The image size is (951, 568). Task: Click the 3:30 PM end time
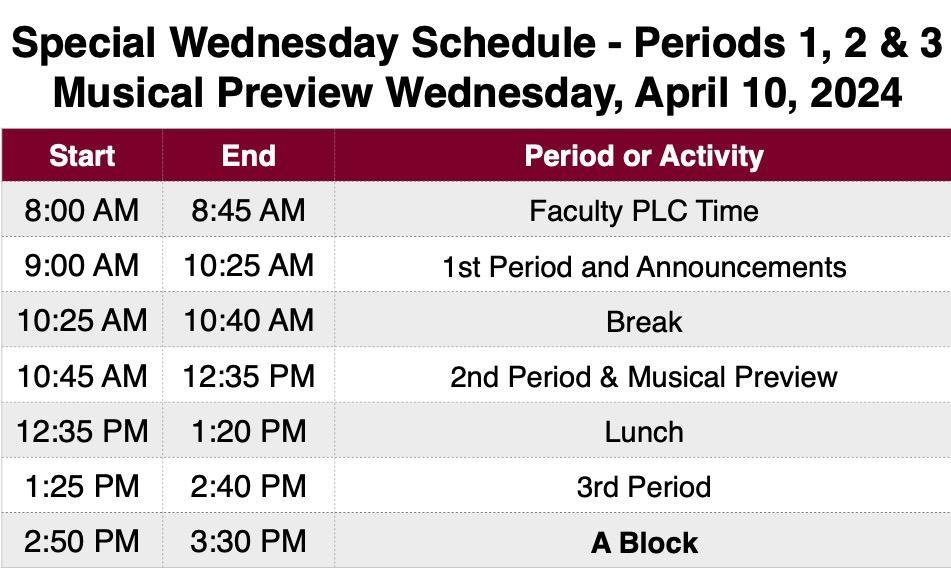pyautogui.click(x=248, y=541)
